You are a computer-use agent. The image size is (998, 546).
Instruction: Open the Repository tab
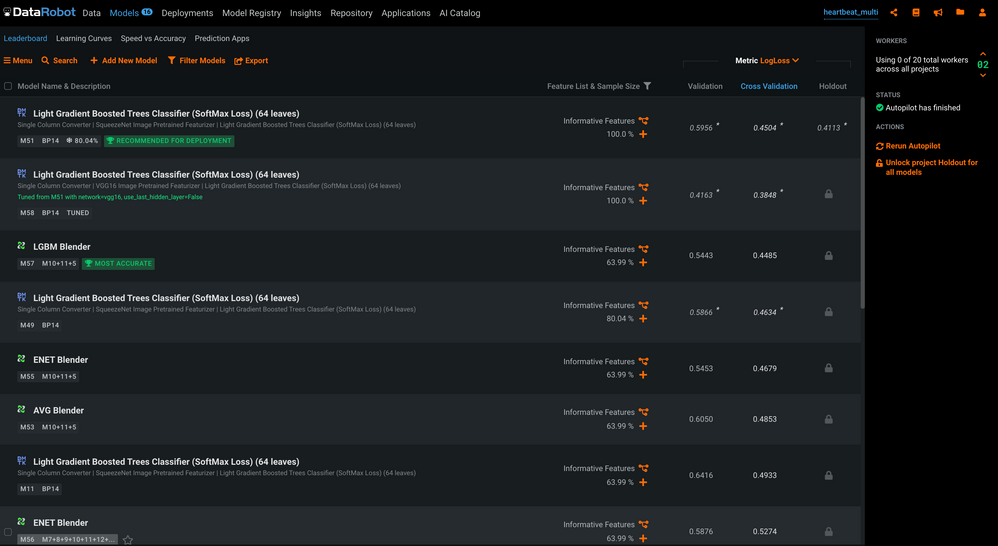351,13
